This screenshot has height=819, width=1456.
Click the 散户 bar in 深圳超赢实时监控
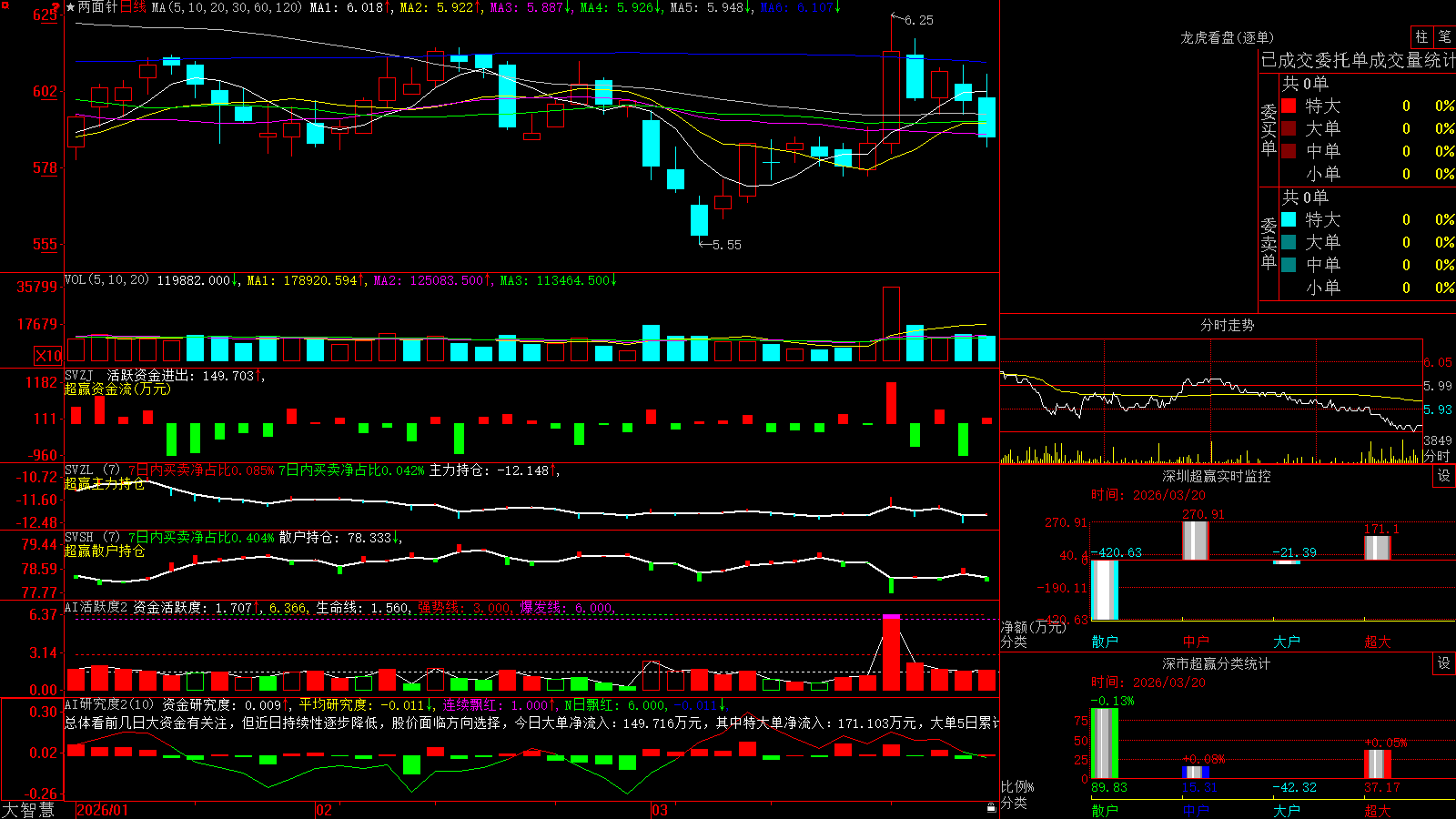[1105, 590]
